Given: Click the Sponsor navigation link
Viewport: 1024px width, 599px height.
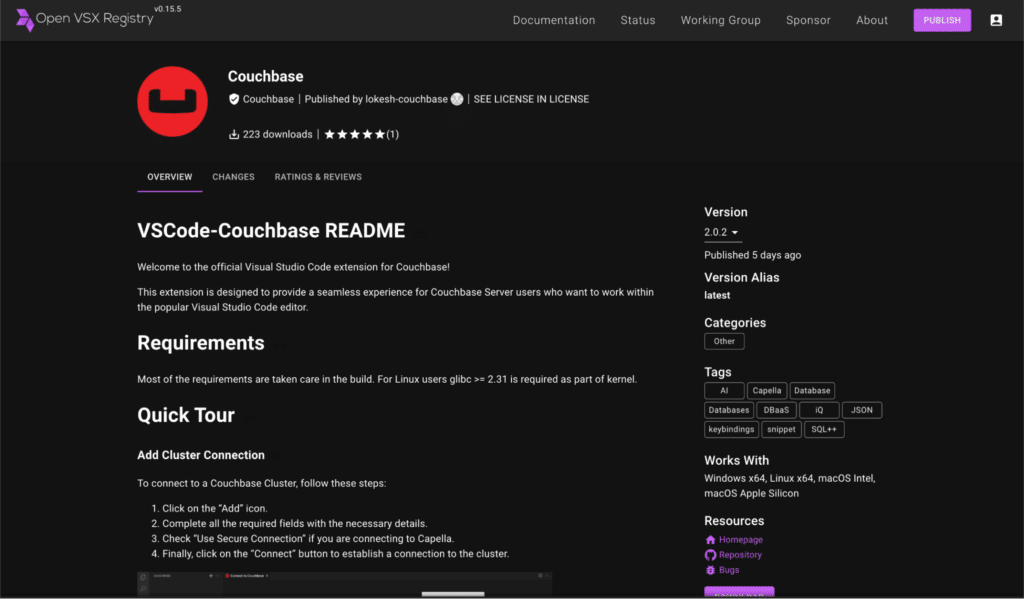Looking at the screenshot, I should (808, 19).
